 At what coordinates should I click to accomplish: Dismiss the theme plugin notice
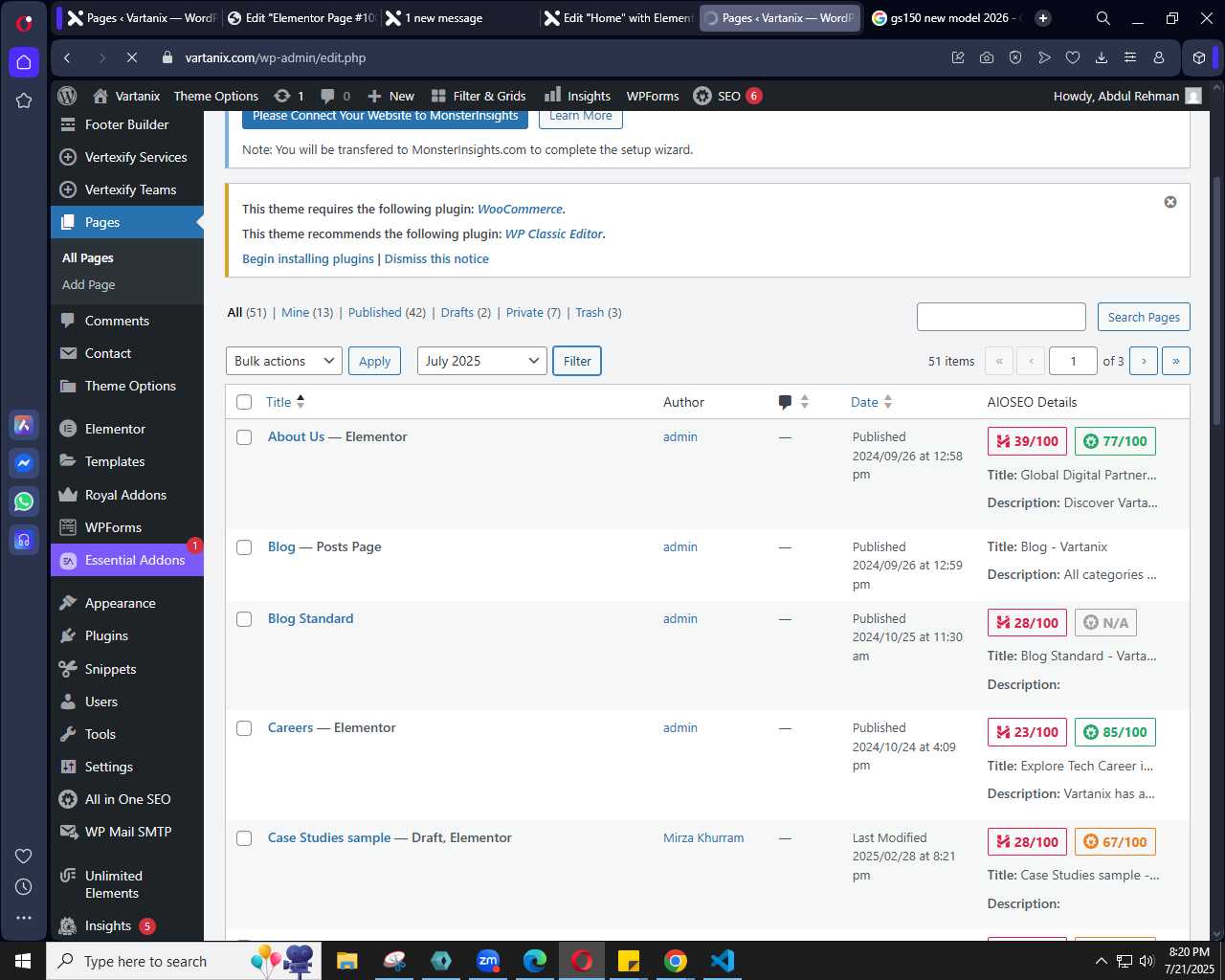pyautogui.click(x=1169, y=202)
